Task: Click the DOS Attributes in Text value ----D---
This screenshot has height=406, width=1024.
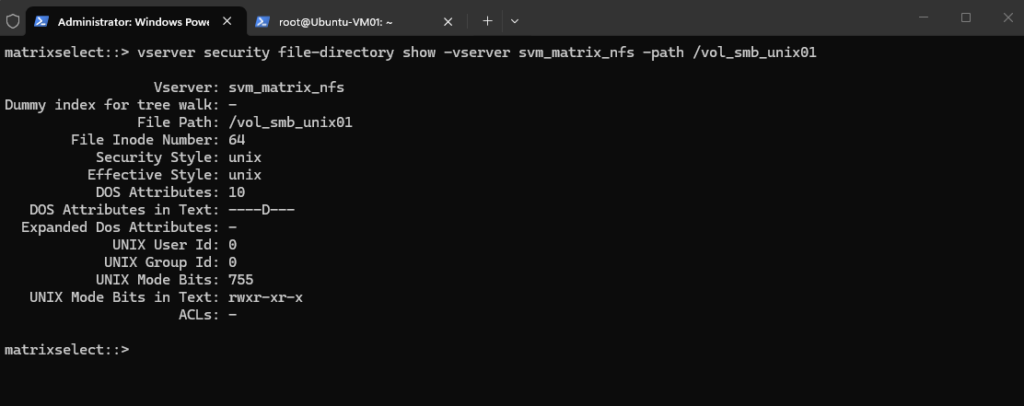Action: [x=262, y=210]
